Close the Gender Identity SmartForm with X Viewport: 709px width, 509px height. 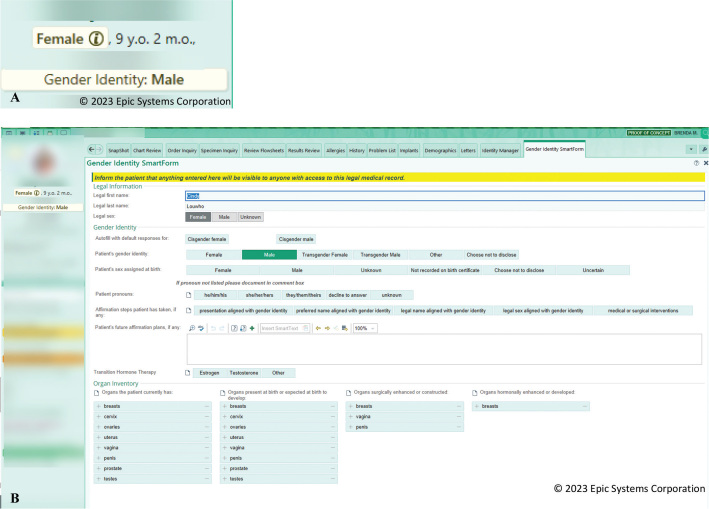click(705, 163)
